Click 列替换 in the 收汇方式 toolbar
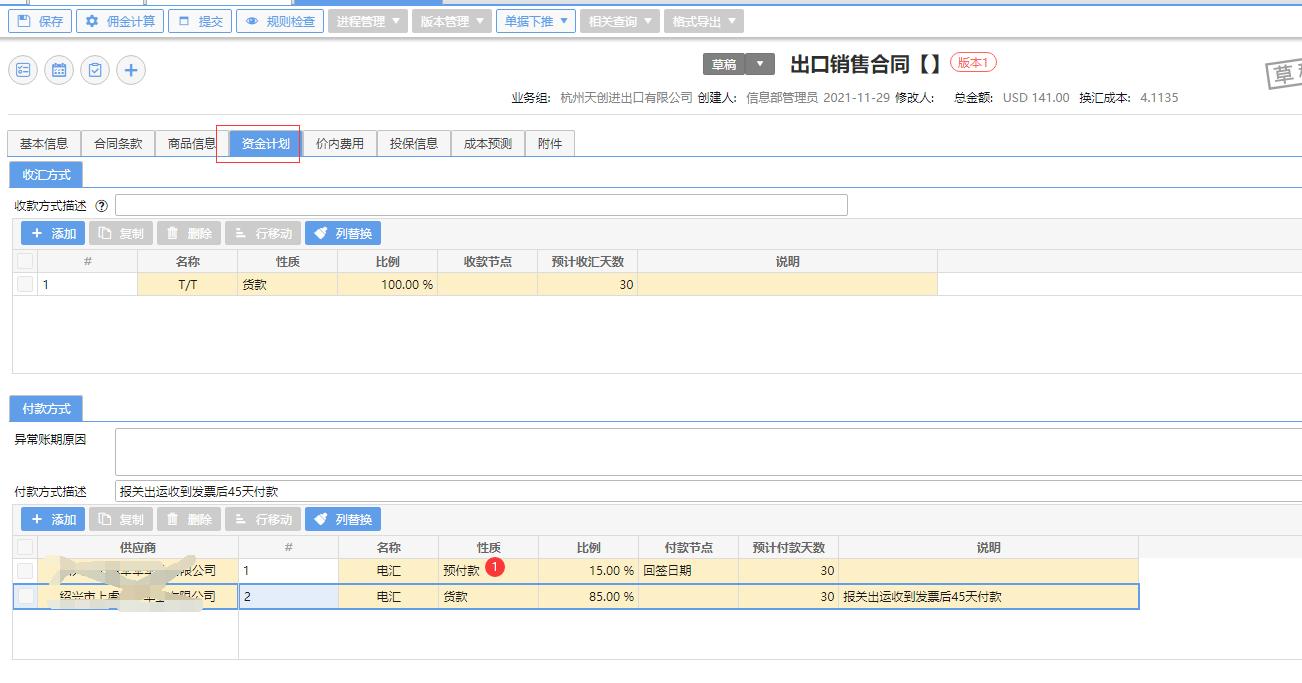 343,232
